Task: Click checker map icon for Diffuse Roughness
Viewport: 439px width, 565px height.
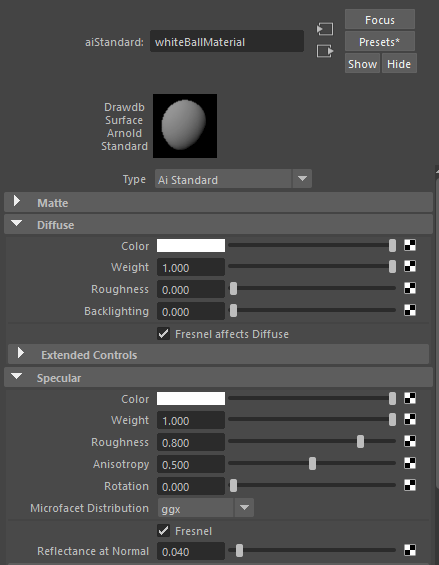Action: point(410,289)
